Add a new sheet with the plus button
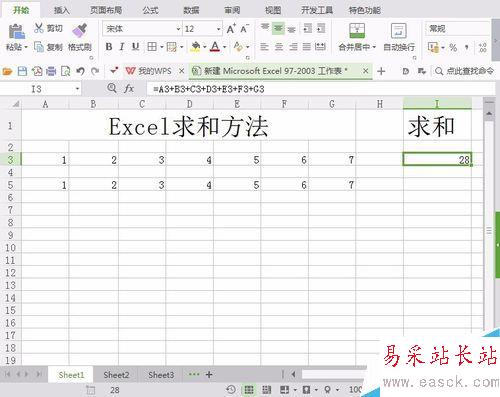Image resolution: width=500 pixels, height=397 pixels. [x=209, y=375]
